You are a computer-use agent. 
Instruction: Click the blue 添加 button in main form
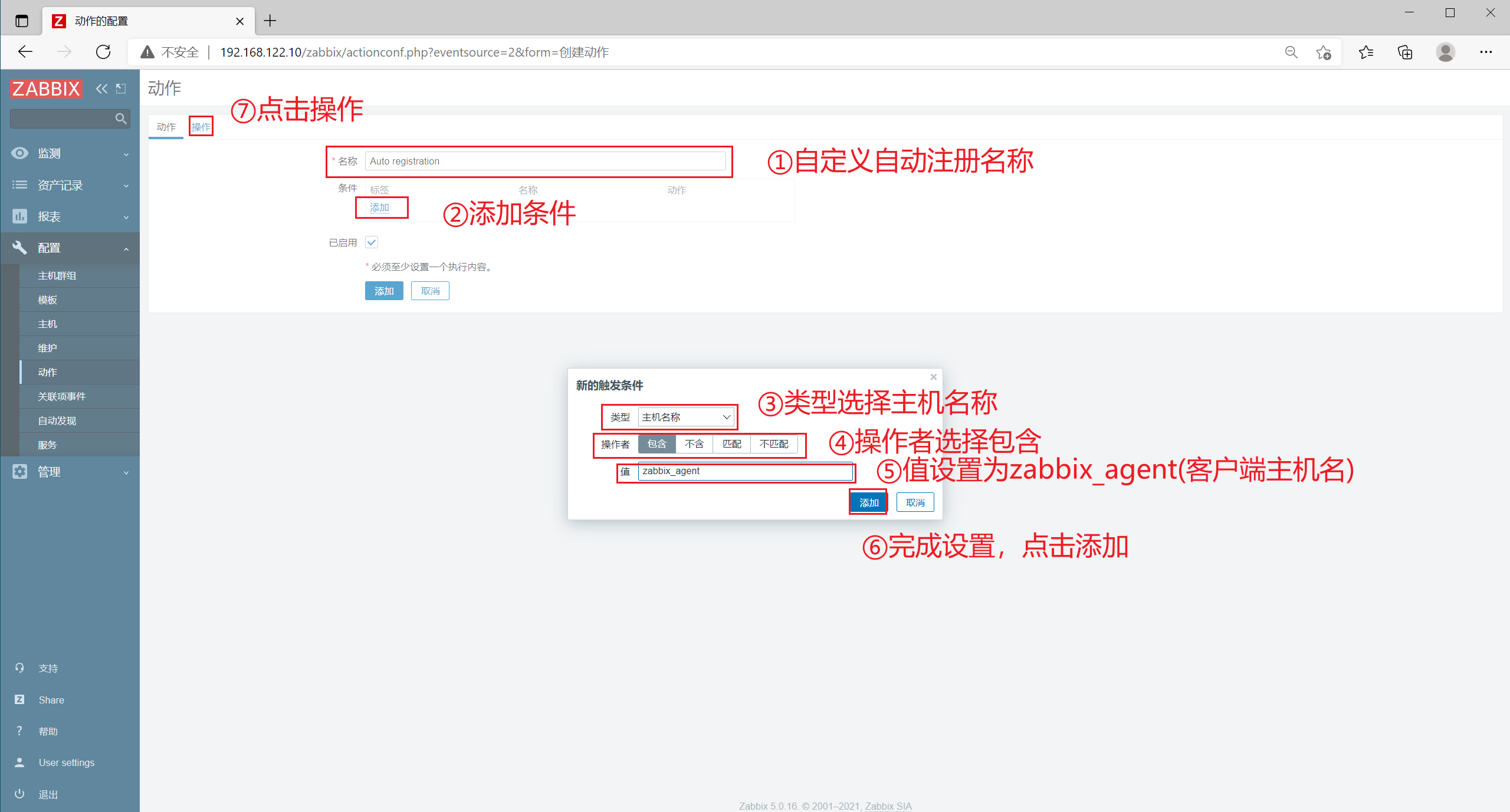pyautogui.click(x=384, y=291)
